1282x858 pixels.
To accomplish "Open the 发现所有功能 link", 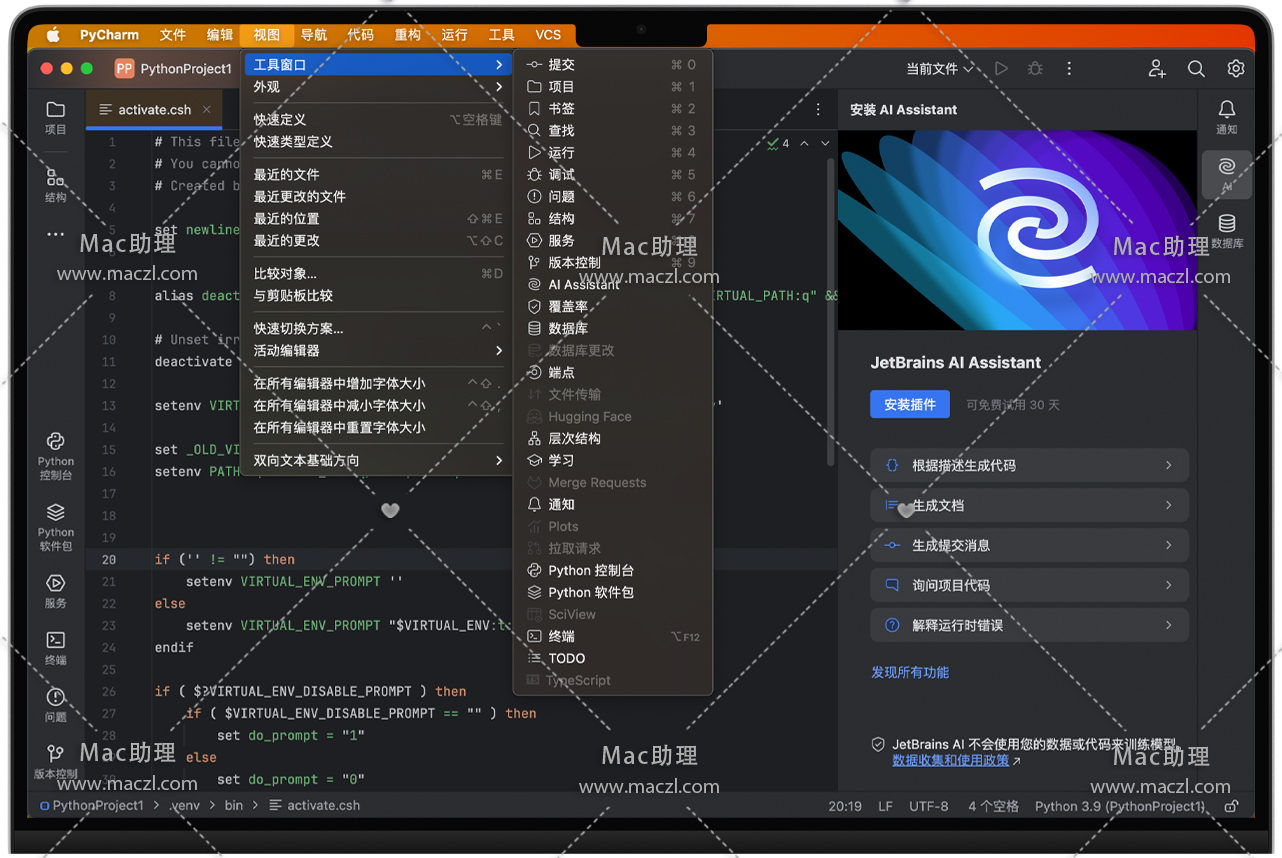I will click(x=910, y=672).
